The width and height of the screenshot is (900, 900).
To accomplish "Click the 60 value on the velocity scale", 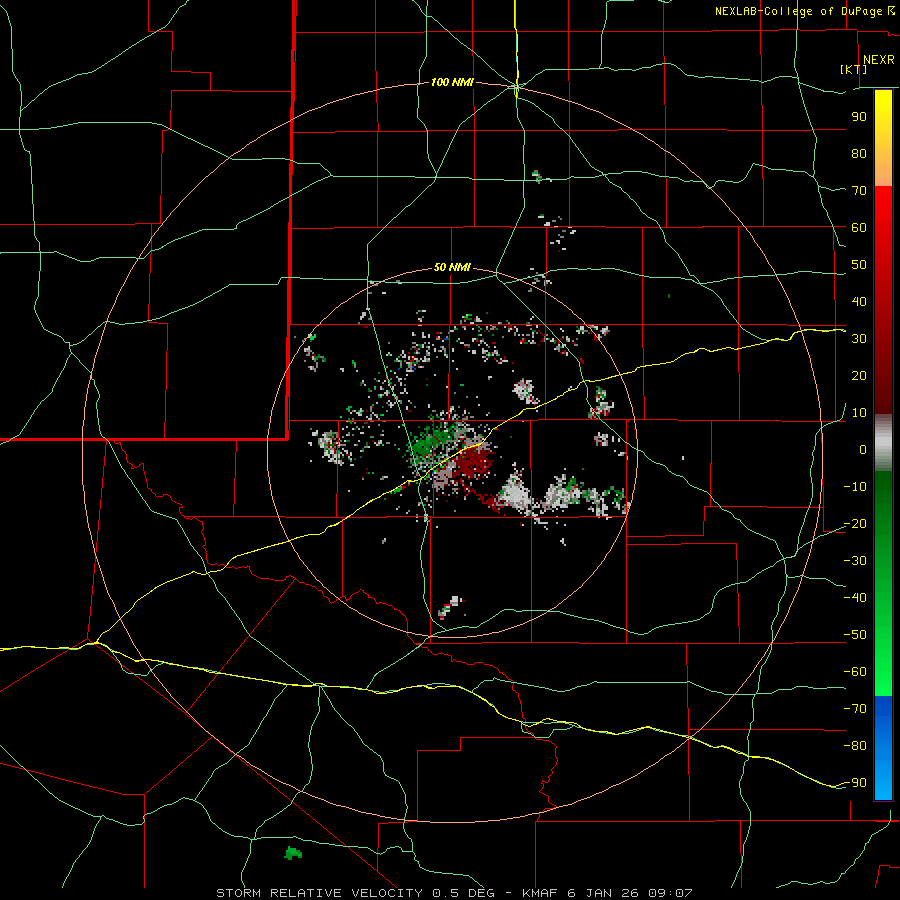I will [859, 227].
